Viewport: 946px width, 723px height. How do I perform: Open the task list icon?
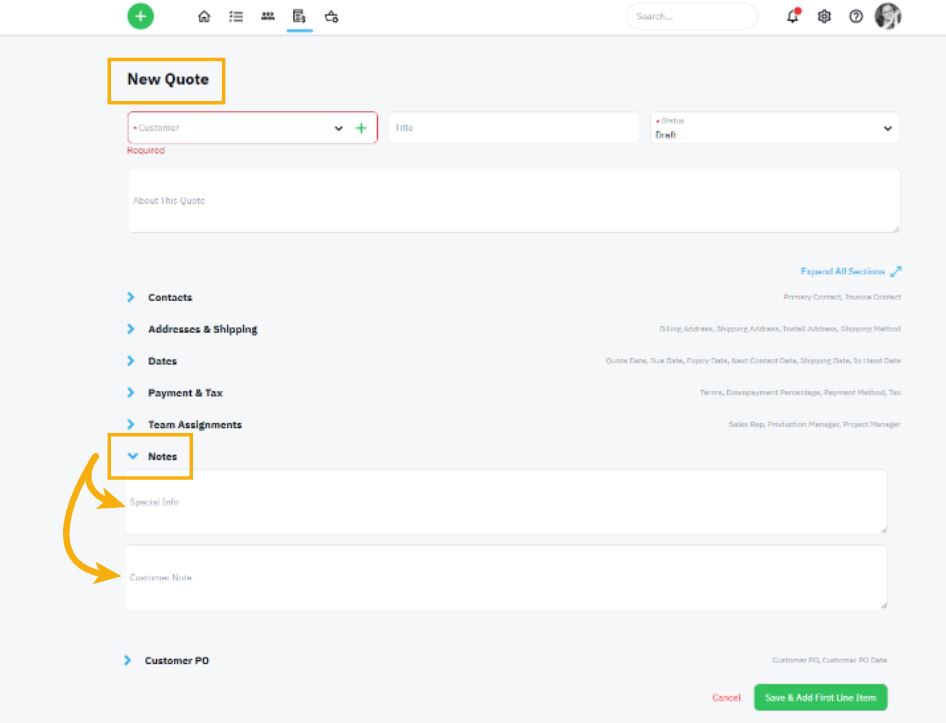click(x=236, y=16)
